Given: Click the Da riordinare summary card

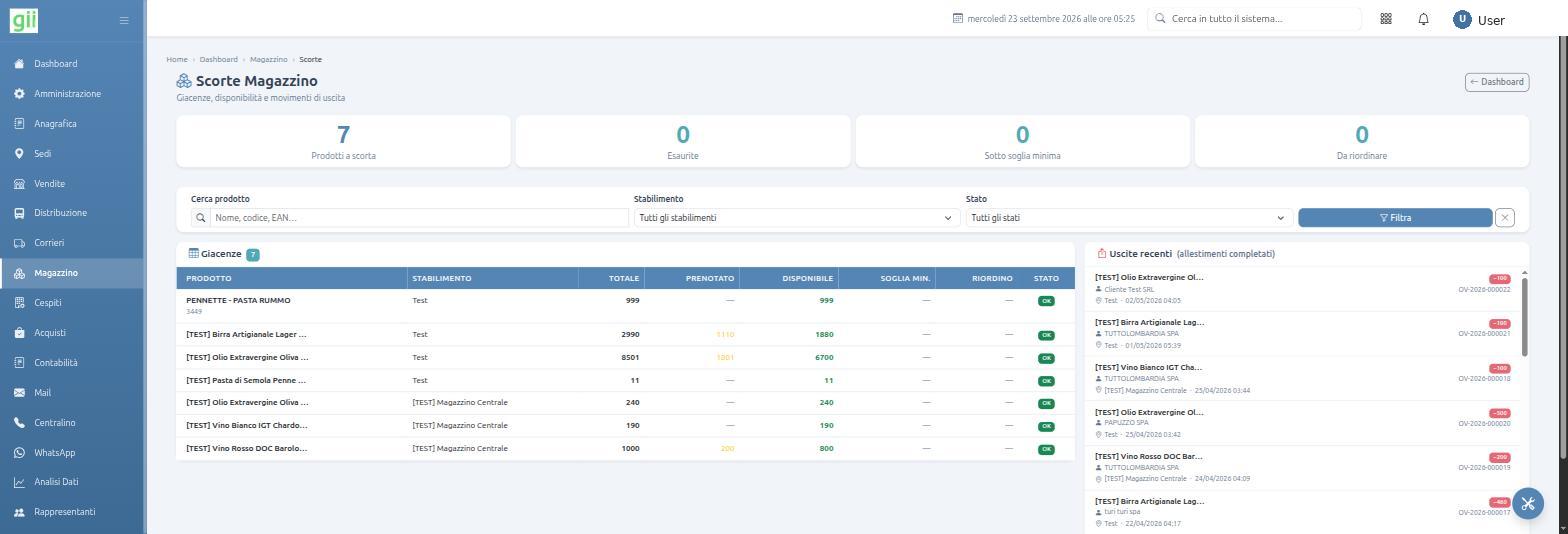Looking at the screenshot, I should click(x=1362, y=141).
